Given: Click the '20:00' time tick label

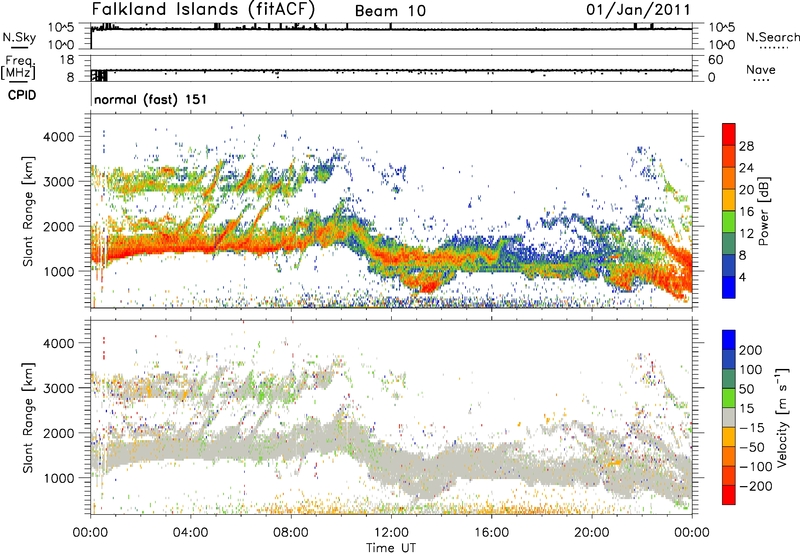Looking at the screenshot, I should 592,533.
